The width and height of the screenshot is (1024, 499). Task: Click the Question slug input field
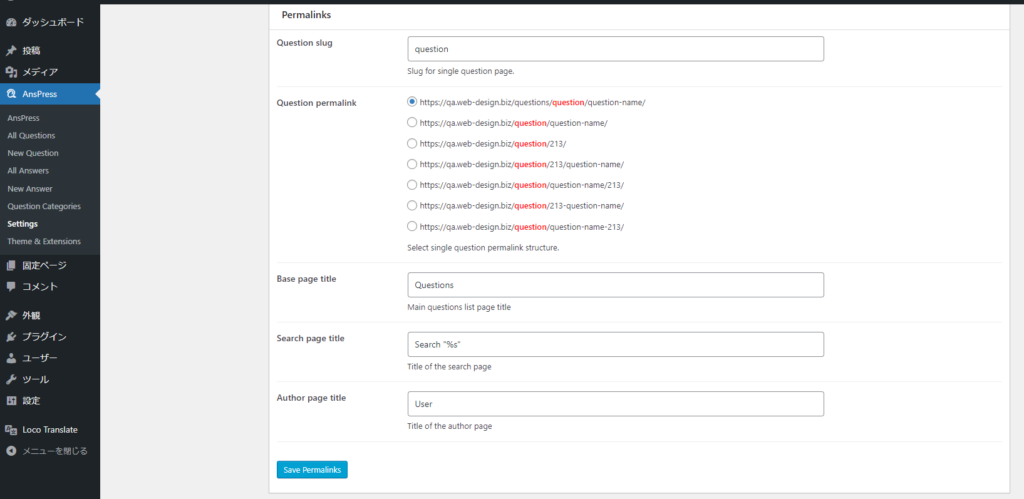[x=615, y=49]
